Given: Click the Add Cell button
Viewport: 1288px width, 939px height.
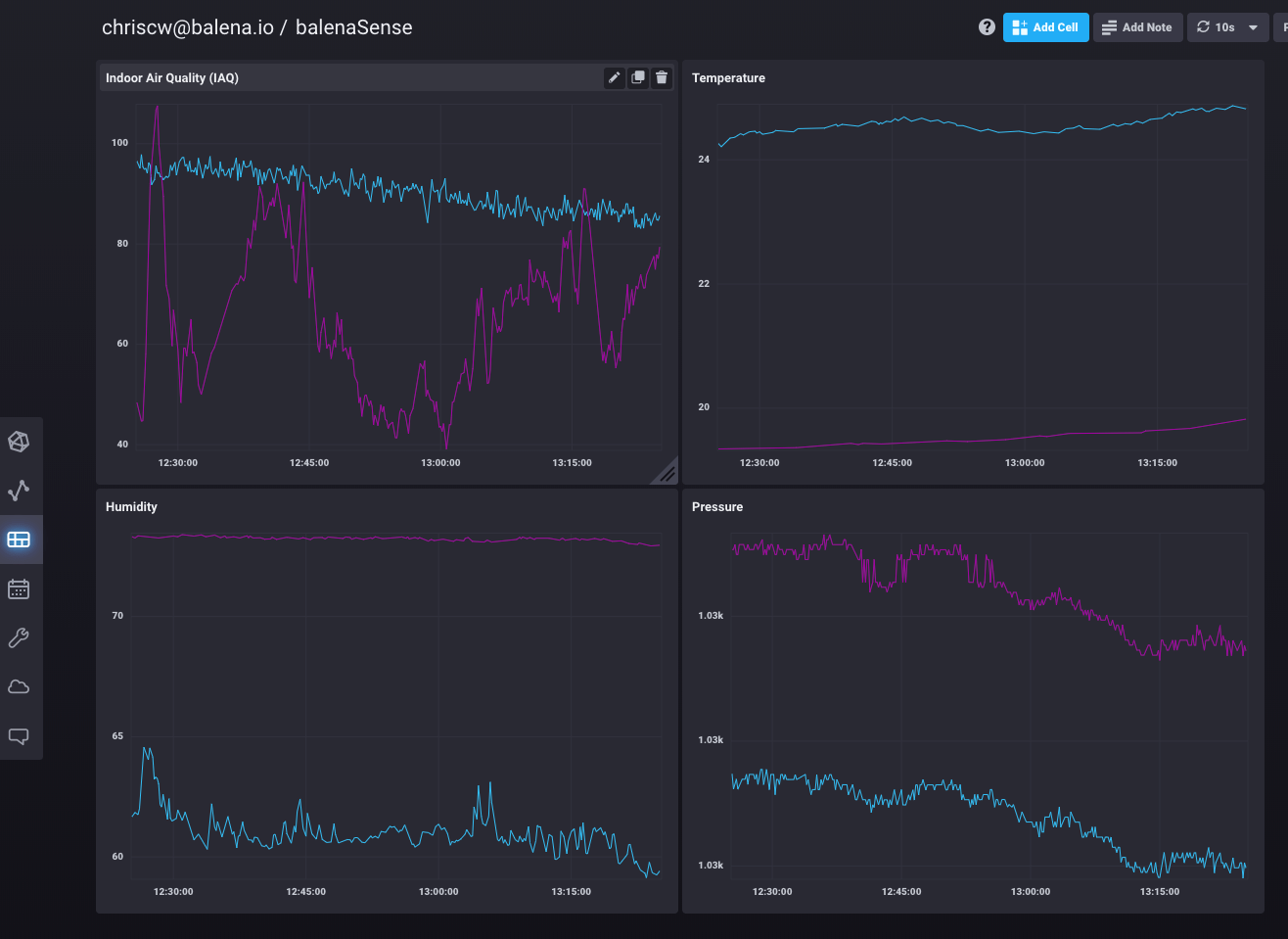Looking at the screenshot, I should coord(1045,27).
